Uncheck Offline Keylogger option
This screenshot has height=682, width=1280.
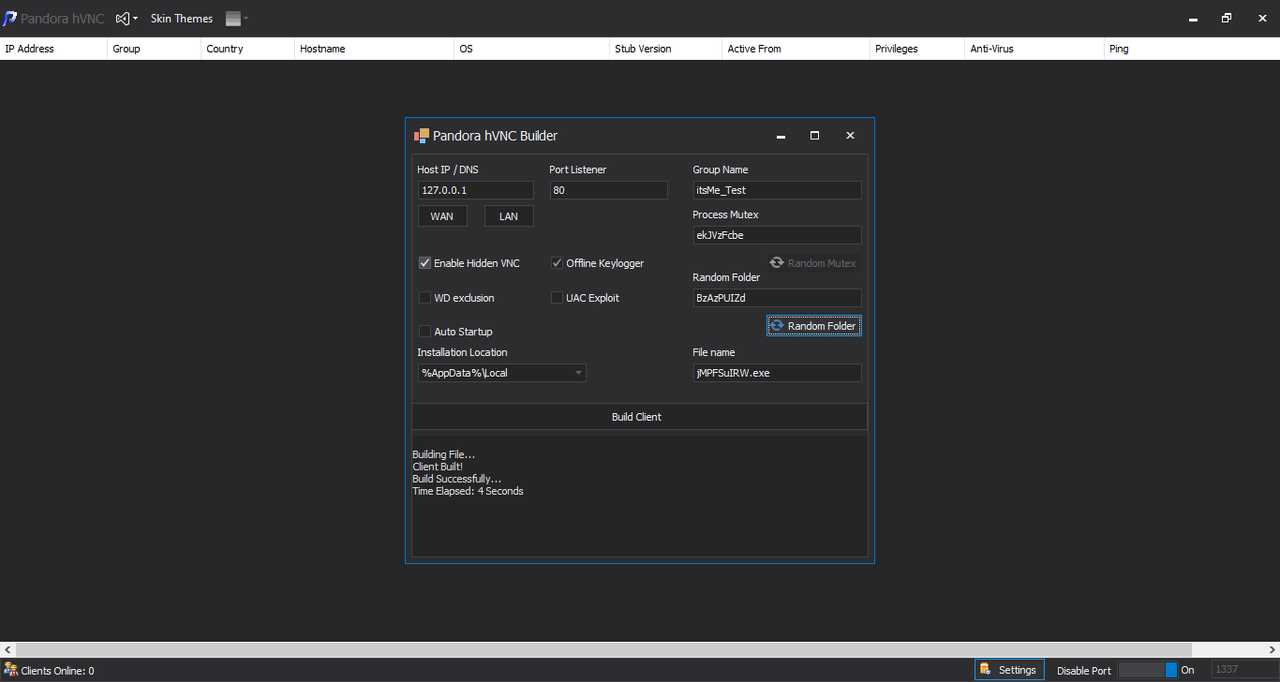click(557, 263)
